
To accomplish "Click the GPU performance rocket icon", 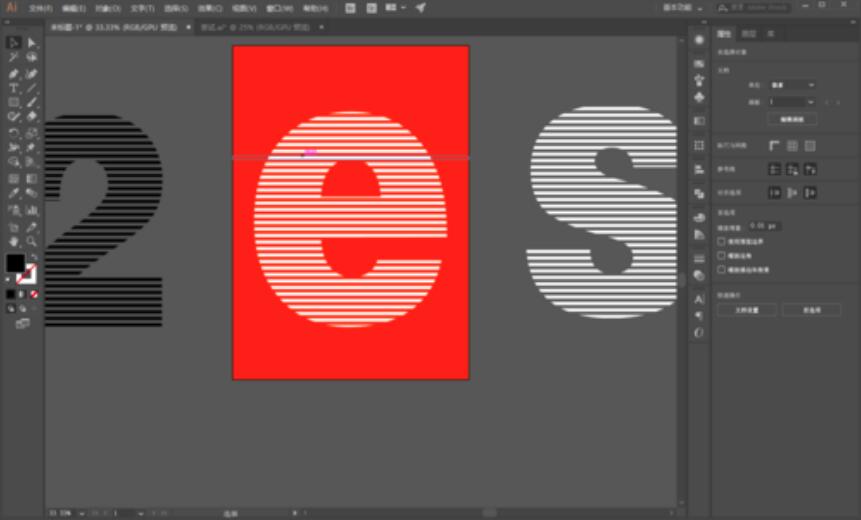I will coord(421,8).
